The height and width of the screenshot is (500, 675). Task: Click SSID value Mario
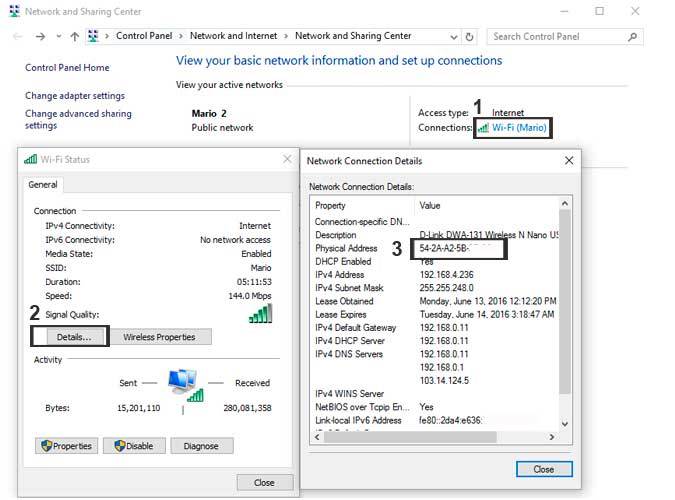(261, 268)
